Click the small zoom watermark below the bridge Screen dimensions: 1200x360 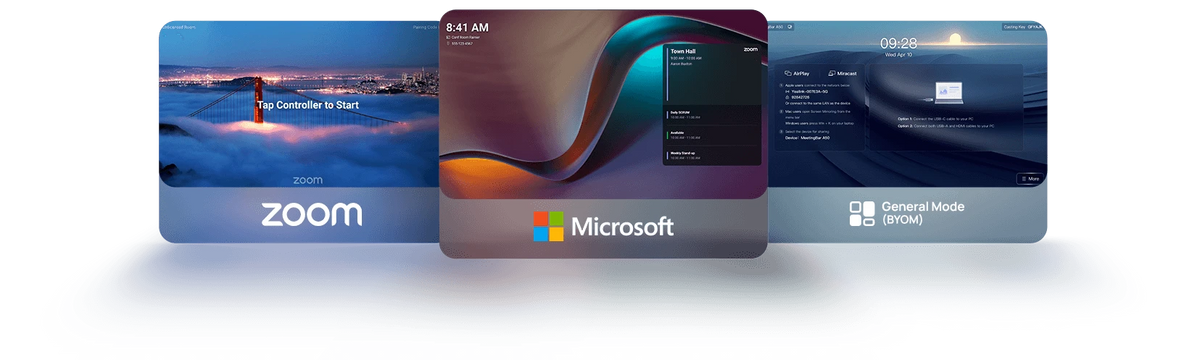(308, 181)
